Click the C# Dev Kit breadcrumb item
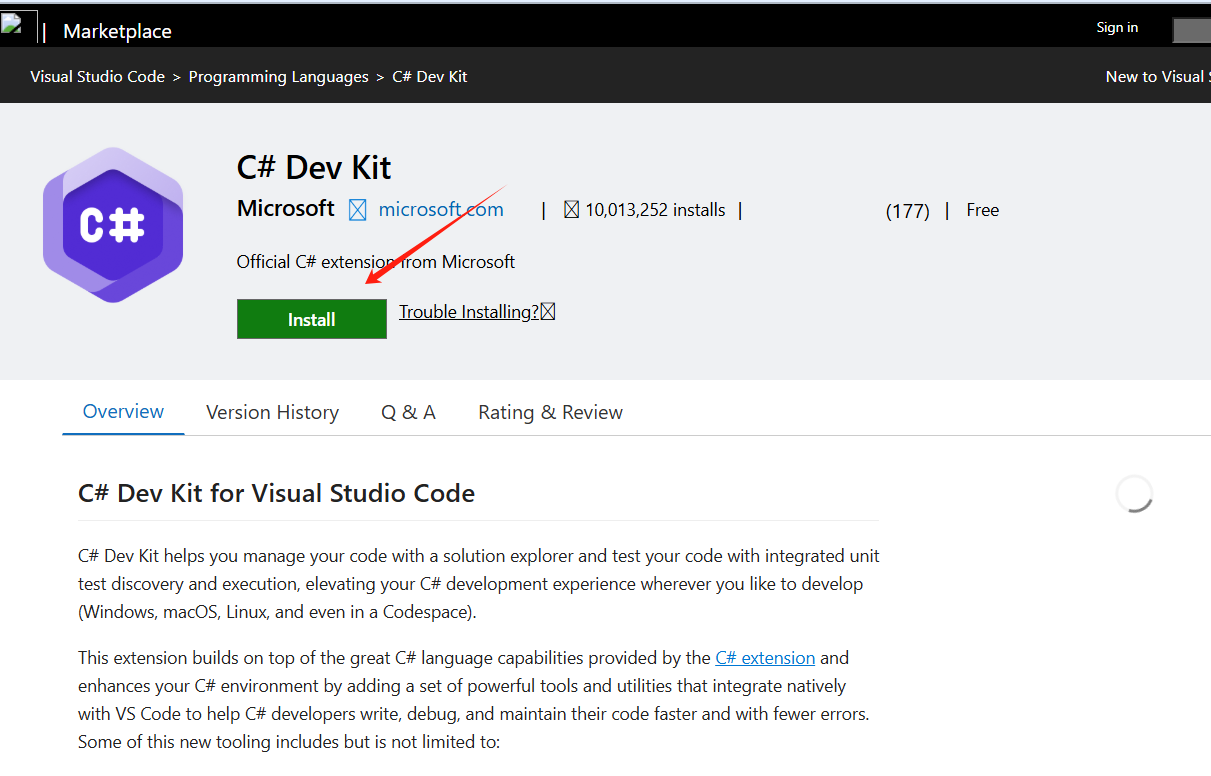 [x=430, y=77]
